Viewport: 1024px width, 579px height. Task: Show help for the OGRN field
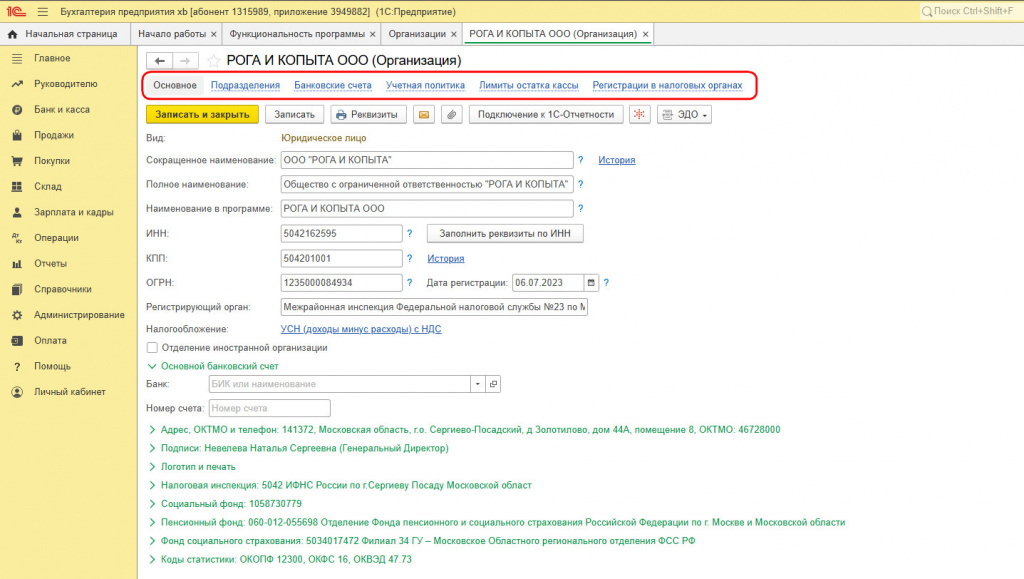click(x=409, y=283)
